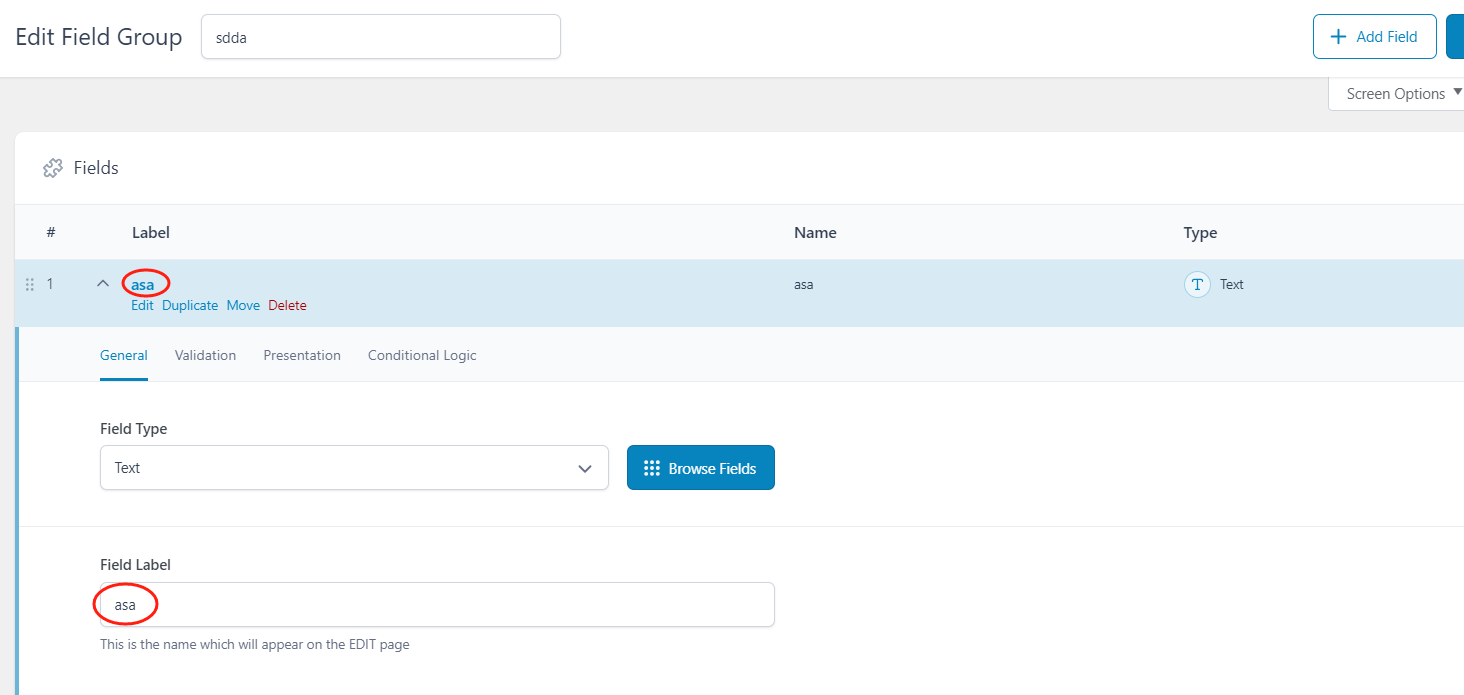Open the Field Type dropdown showing Text
Viewport: 1464px width, 695px height.
point(354,468)
